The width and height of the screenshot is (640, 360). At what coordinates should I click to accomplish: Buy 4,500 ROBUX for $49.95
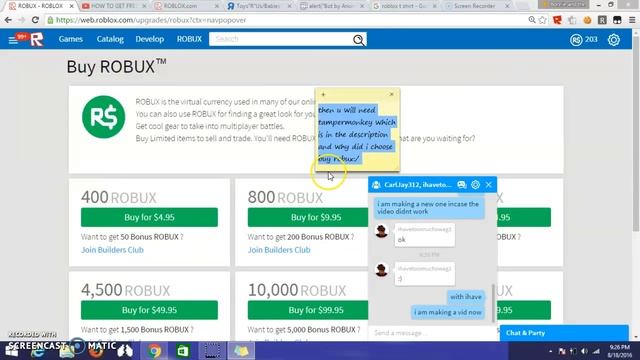pos(149,310)
